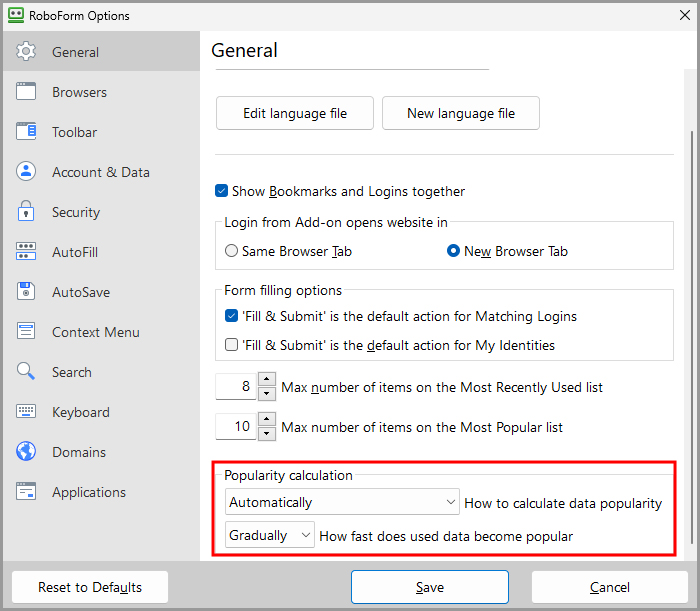The width and height of the screenshot is (700, 611).
Task: Open the Automatically popularity calculation dropdown
Action: 342,502
